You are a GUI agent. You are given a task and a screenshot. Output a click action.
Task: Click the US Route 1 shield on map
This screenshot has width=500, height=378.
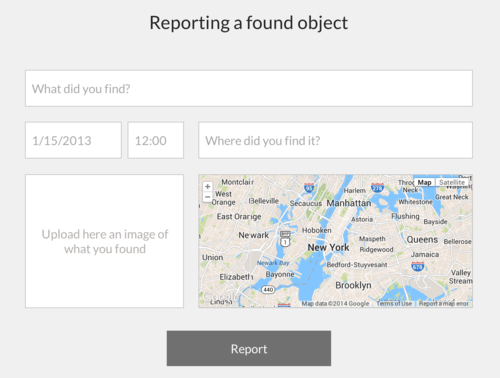click(x=285, y=242)
